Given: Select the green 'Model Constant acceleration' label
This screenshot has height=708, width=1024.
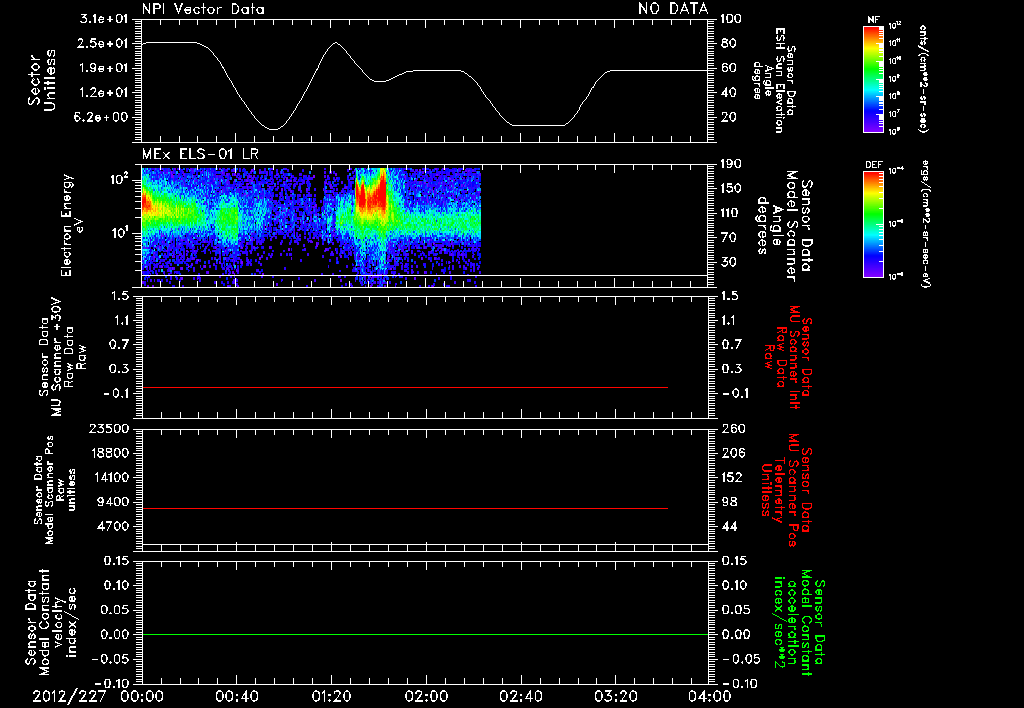Looking at the screenshot, I should (x=799, y=622).
